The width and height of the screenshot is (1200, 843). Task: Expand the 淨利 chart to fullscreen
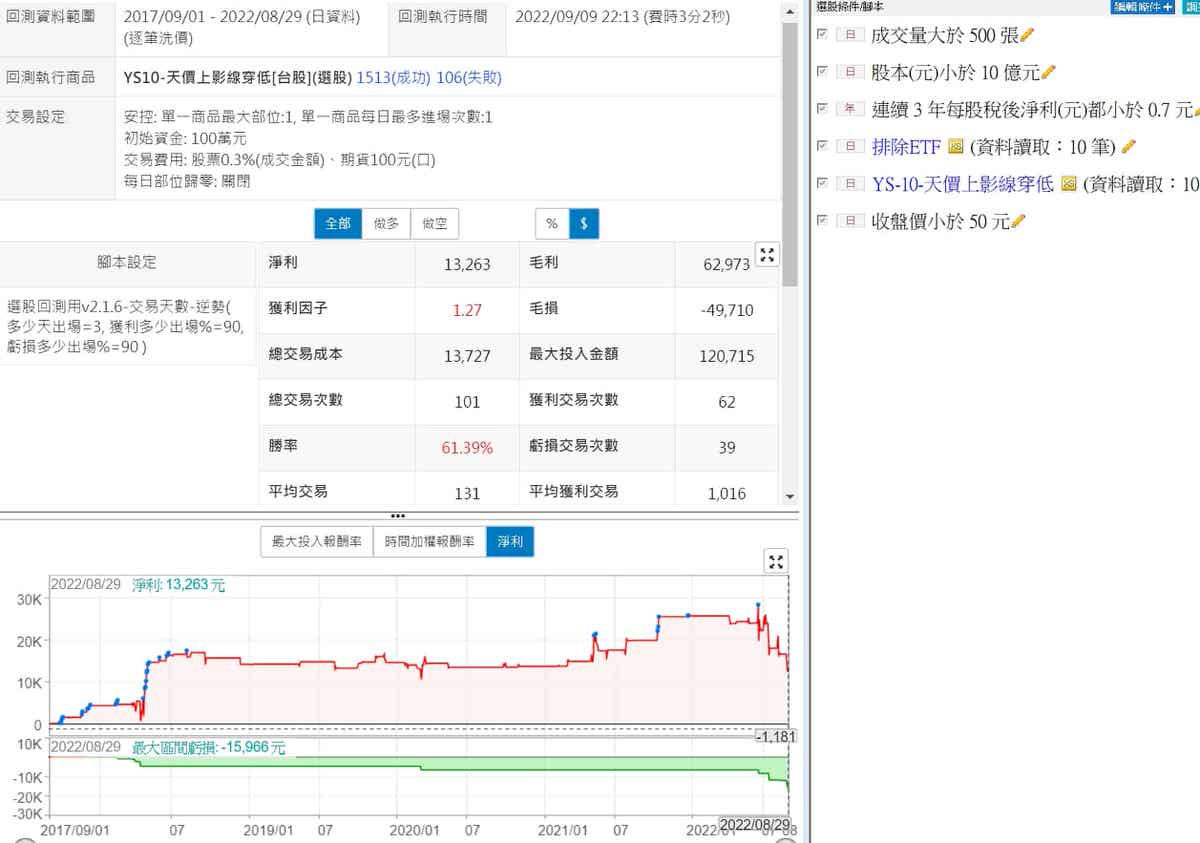click(776, 561)
